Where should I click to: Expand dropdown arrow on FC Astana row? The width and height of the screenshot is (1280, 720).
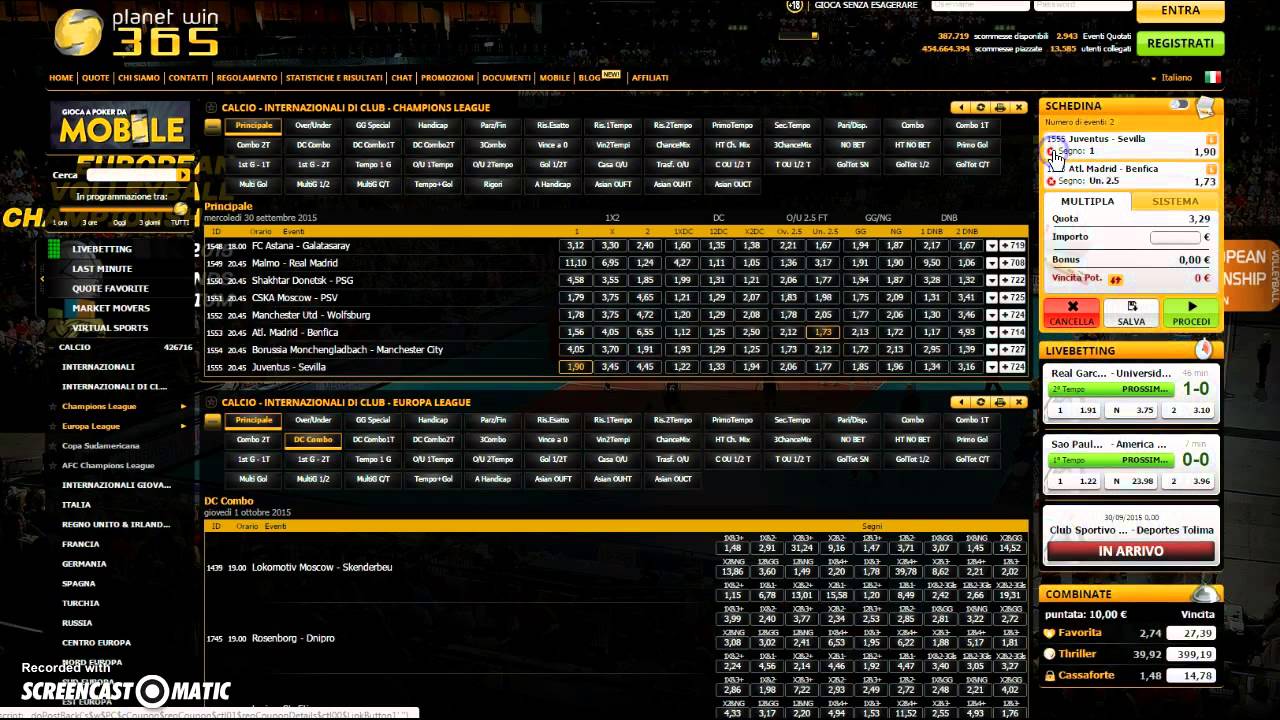click(x=992, y=246)
